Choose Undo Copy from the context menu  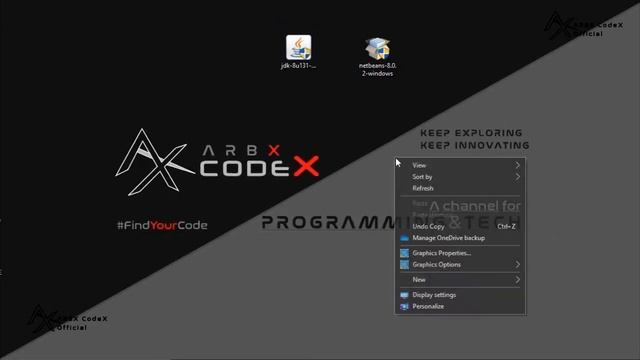coord(460,226)
